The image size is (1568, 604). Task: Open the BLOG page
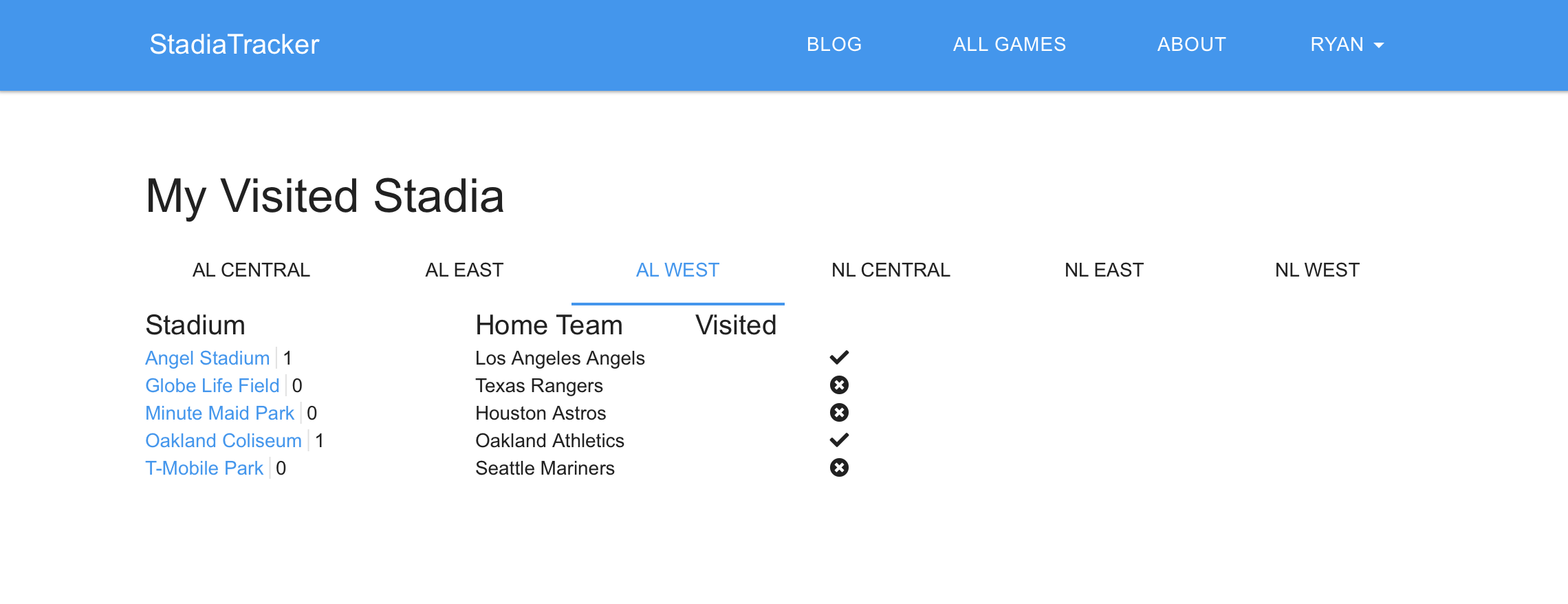coord(834,44)
